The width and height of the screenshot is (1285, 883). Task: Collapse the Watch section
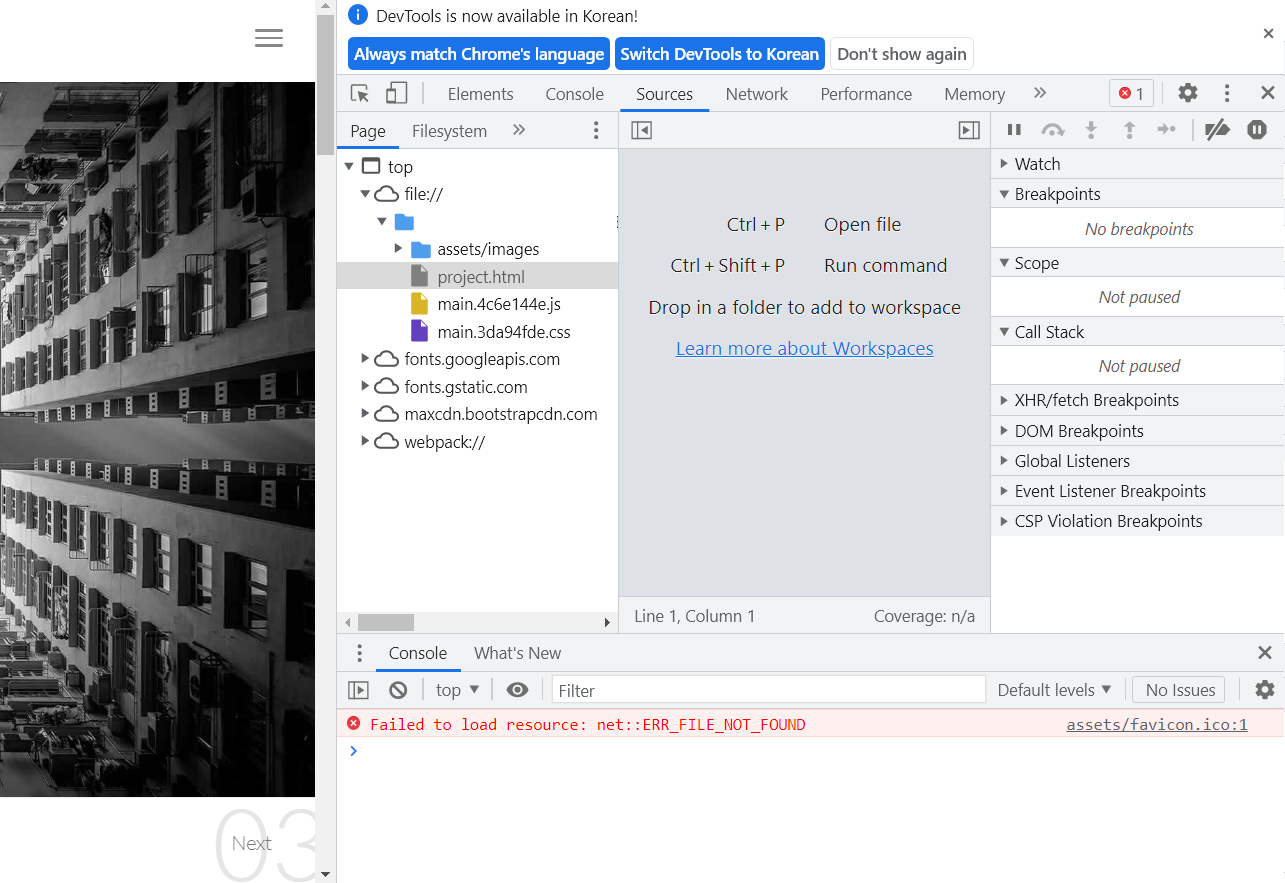click(x=1137, y=164)
